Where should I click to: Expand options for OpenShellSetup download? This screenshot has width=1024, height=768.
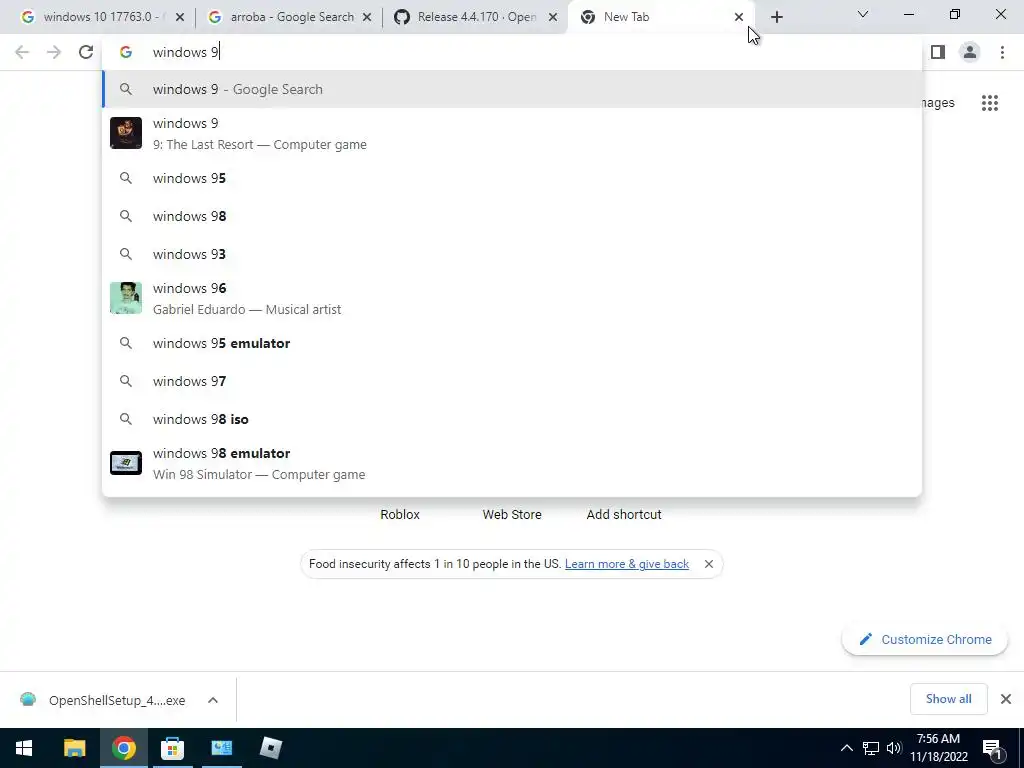click(213, 700)
